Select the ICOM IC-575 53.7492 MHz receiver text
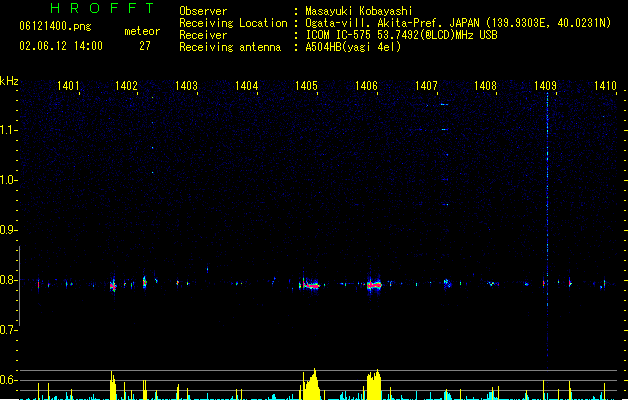The image size is (629, 400). point(401,35)
